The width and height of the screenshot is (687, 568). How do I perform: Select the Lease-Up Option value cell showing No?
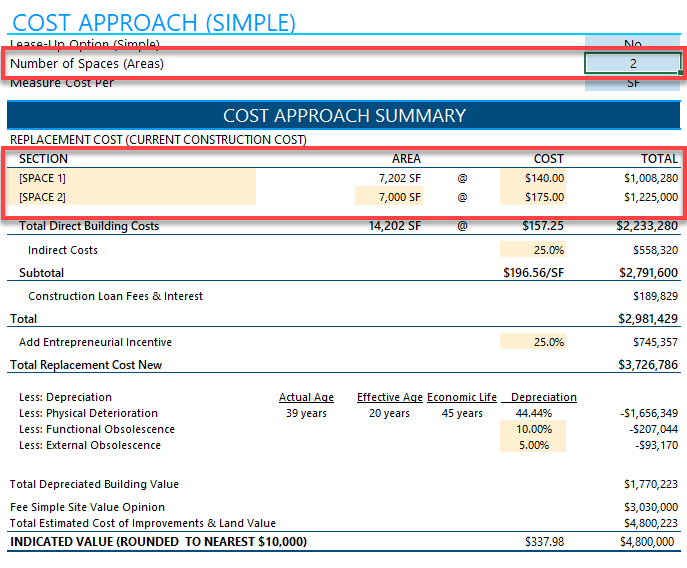click(633, 44)
